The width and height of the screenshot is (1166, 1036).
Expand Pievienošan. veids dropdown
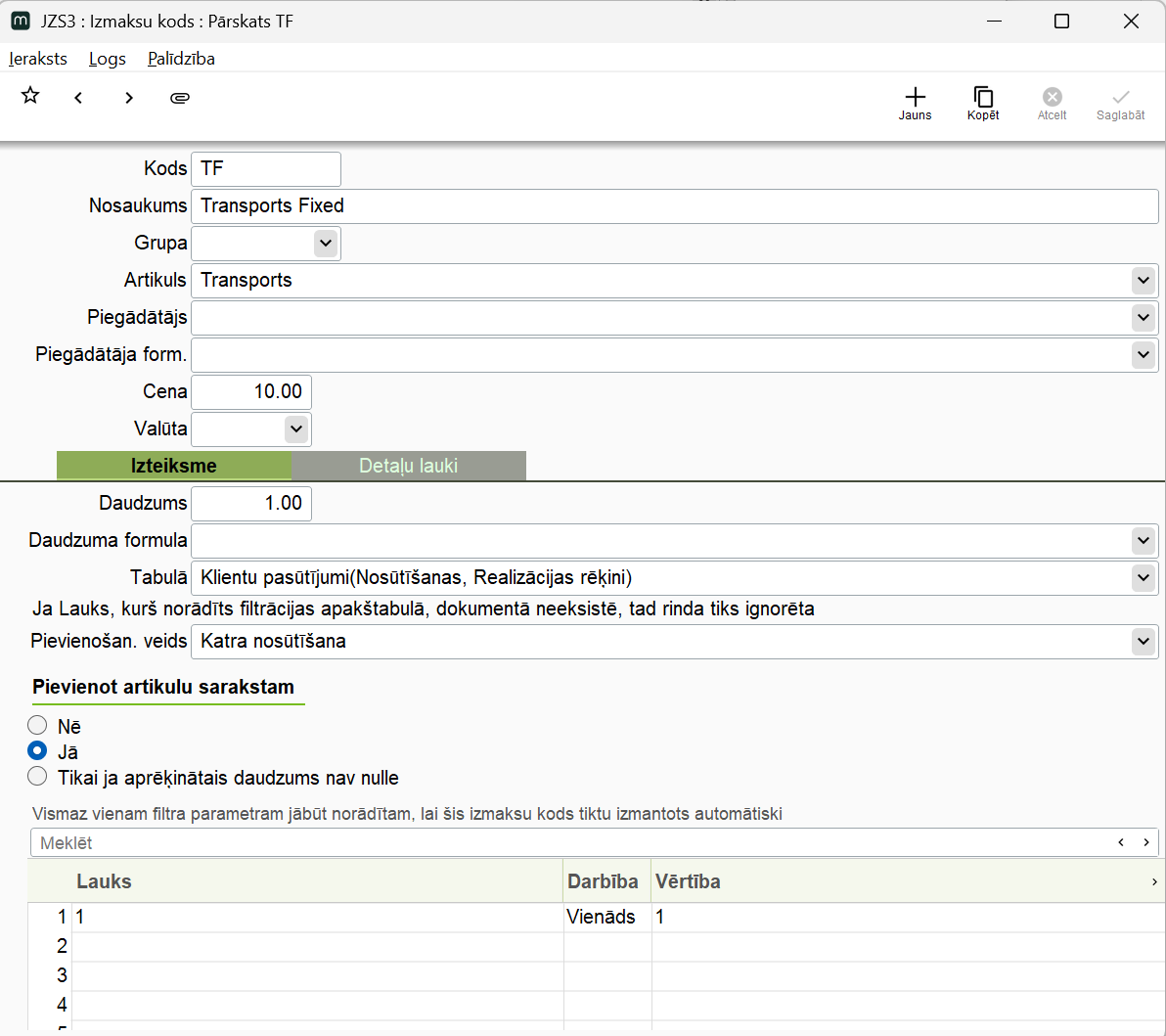[1143, 642]
